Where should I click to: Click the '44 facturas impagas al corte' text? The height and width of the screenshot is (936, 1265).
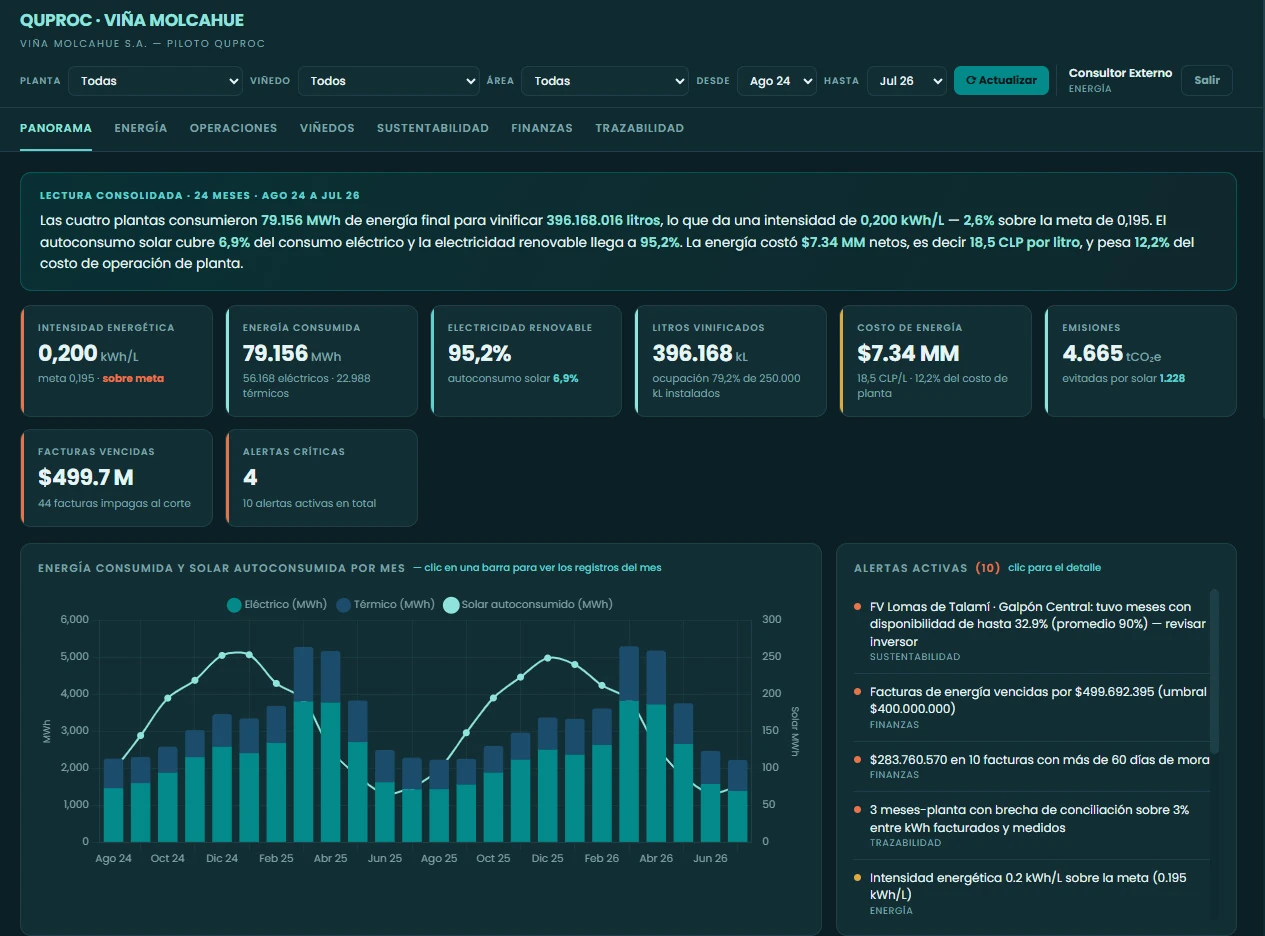click(x=114, y=503)
